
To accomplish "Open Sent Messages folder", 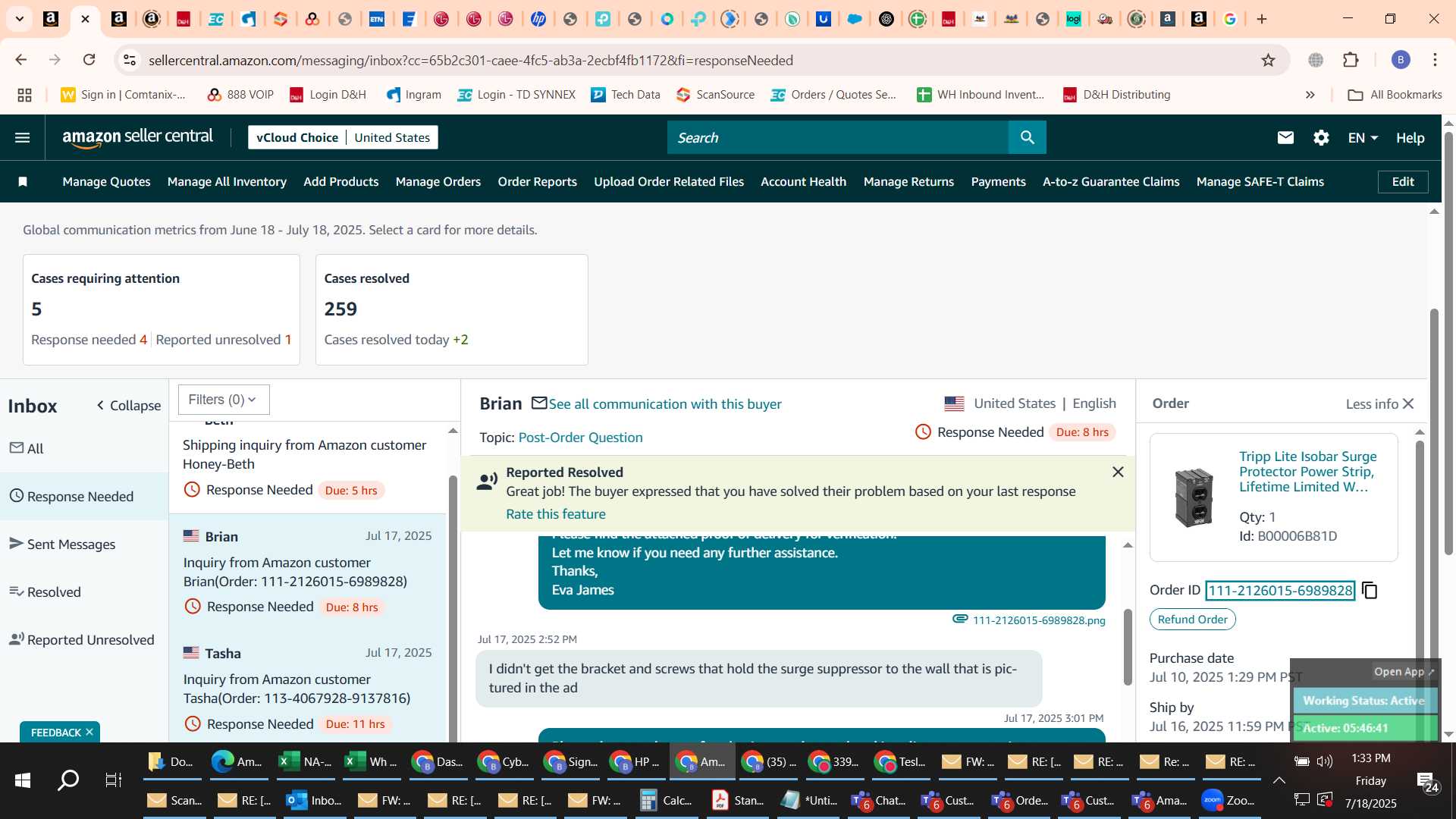I will pyautogui.click(x=84, y=544).
